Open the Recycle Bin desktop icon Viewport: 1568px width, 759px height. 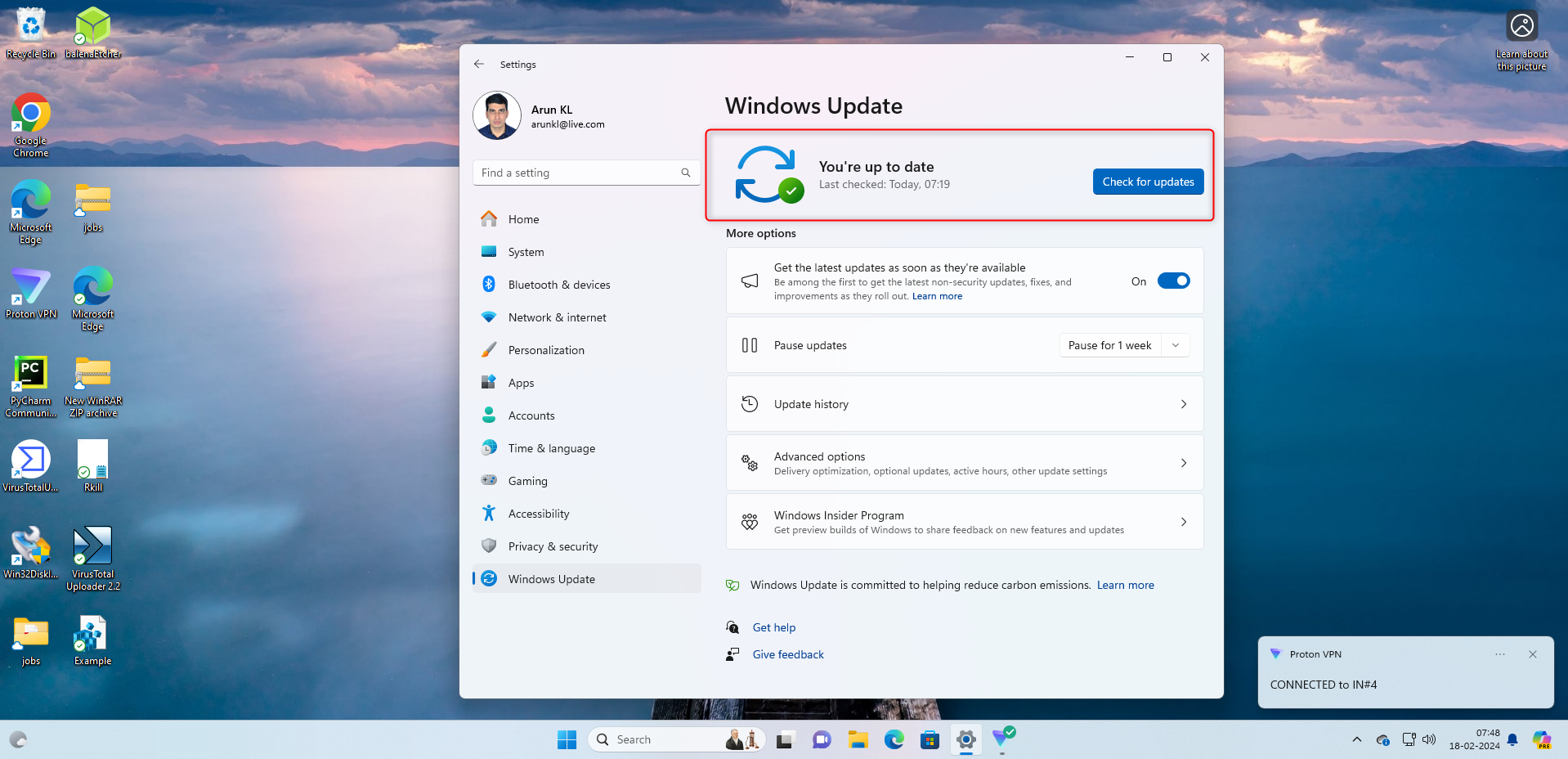click(31, 33)
